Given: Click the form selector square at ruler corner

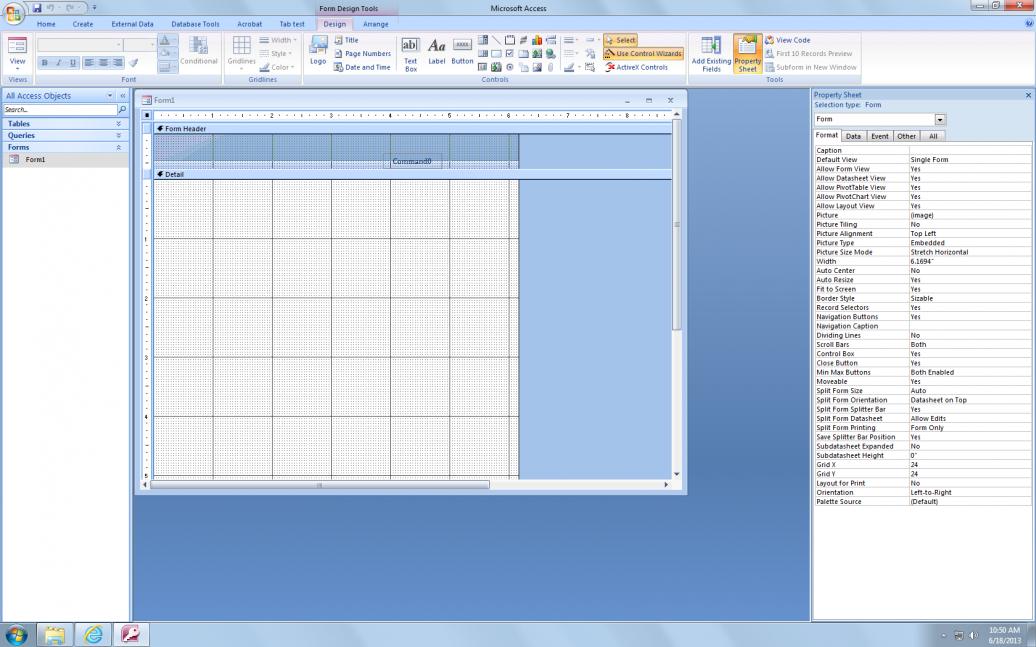Looking at the screenshot, I should (147, 115).
